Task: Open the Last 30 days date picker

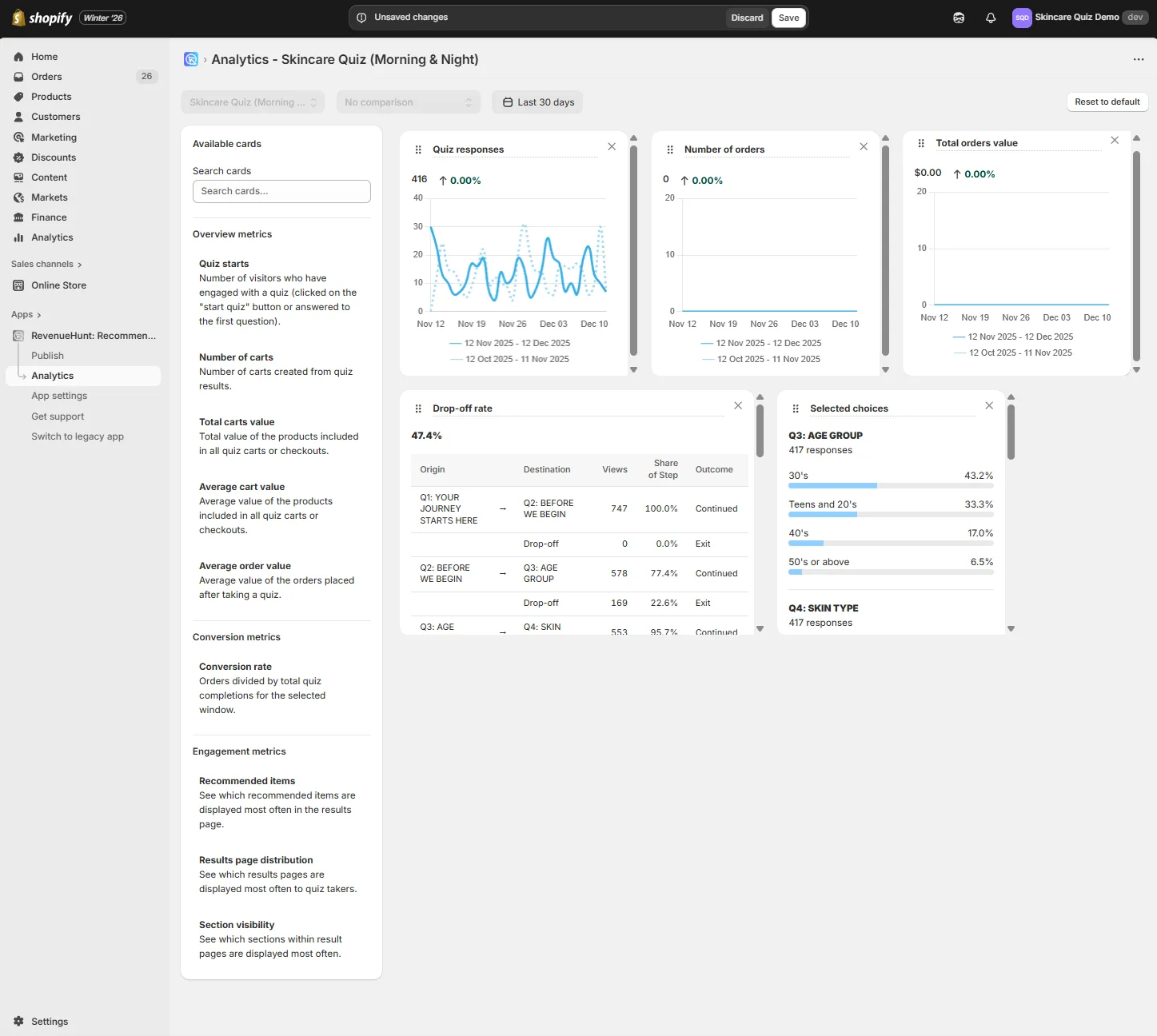Action: [x=537, y=102]
